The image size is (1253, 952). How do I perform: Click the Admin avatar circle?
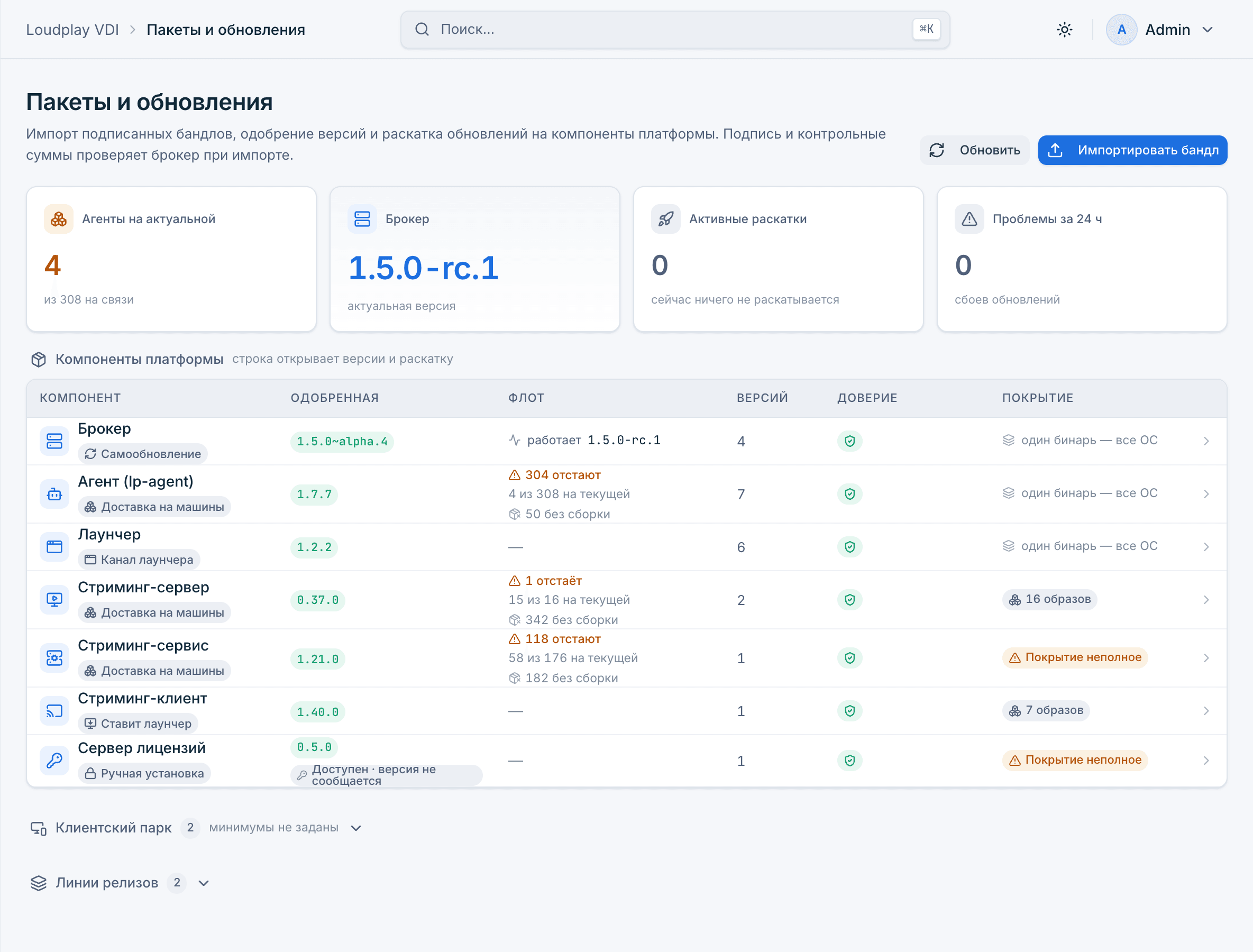[1121, 30]
